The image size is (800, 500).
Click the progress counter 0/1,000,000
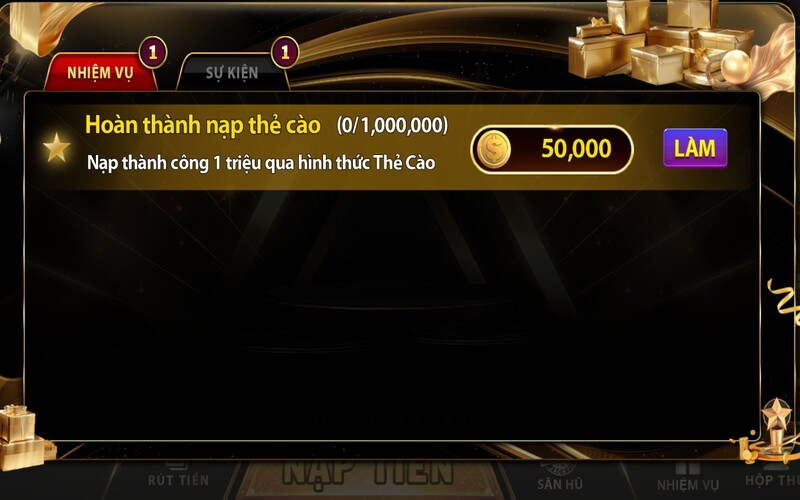click(x=392, y=125)
